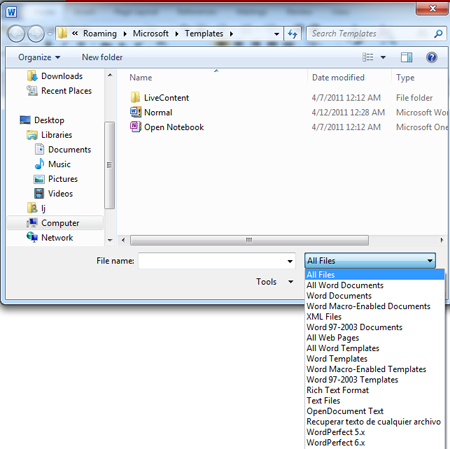This screenshot has height=449, width=450.
Task: Click the Forward navigation arrow button
Action: pyautogui.click(x=36, y=34)
